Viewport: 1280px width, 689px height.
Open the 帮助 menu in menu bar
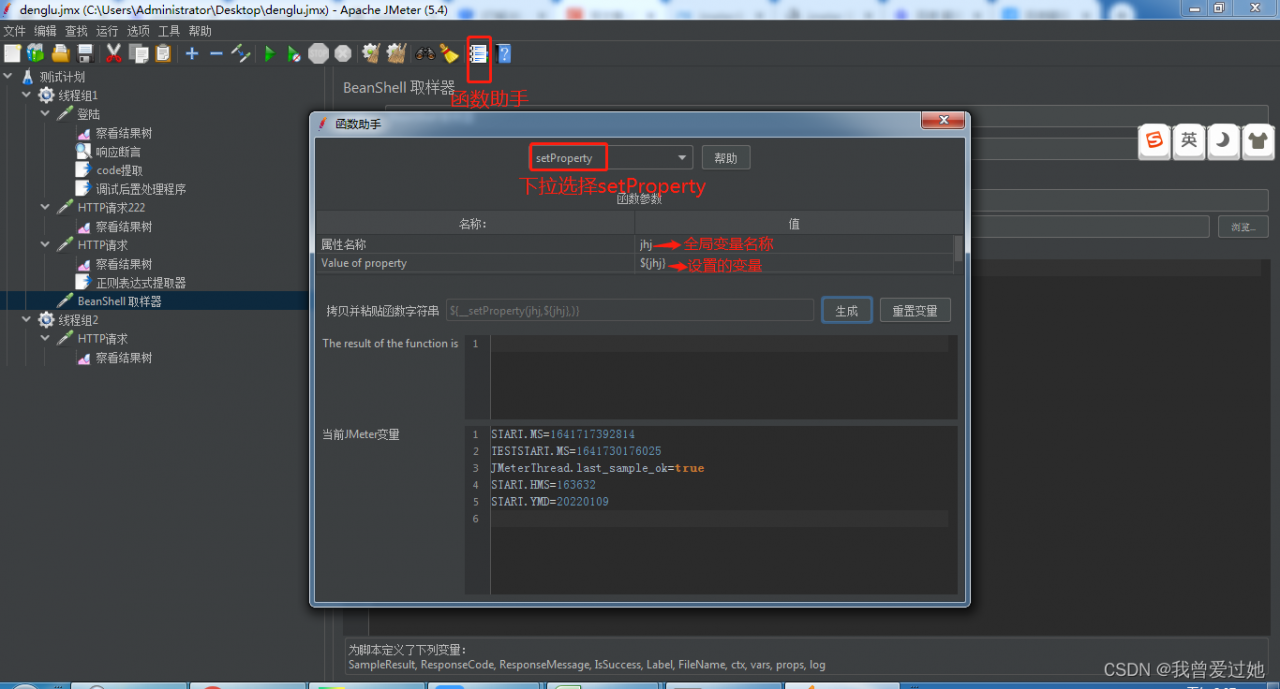(200, 31)
